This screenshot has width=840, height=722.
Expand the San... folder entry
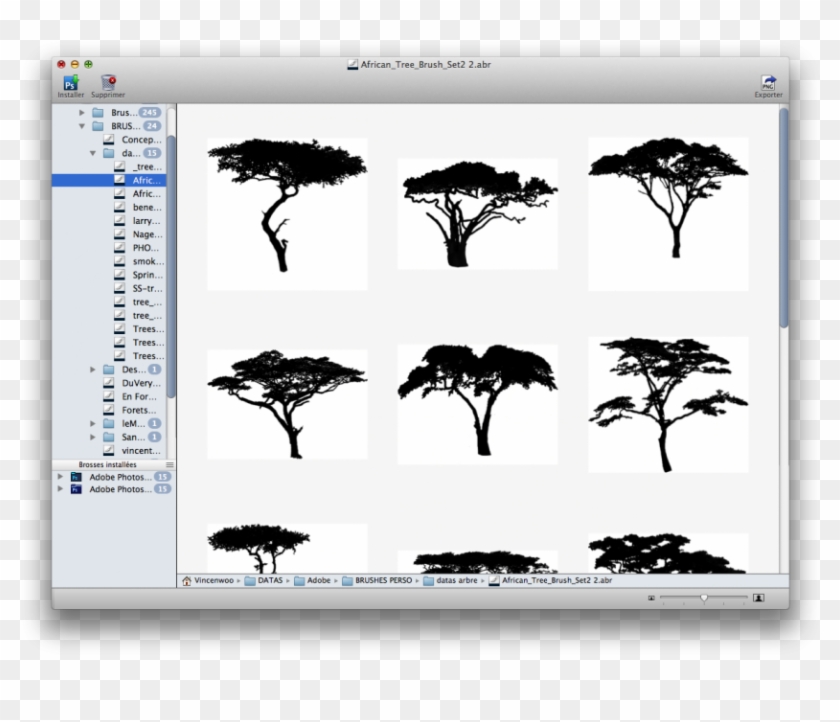coord(94,437)
